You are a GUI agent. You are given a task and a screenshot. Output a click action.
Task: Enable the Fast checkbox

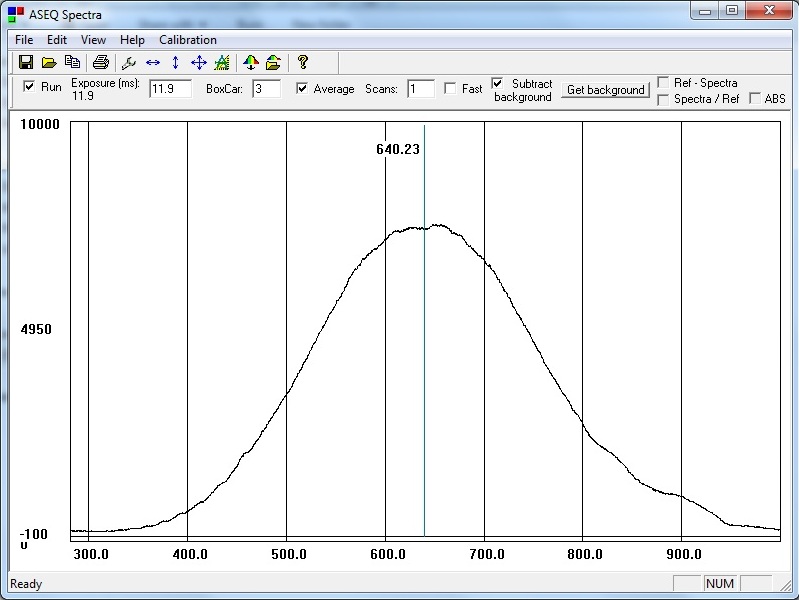tap(450, 89)
